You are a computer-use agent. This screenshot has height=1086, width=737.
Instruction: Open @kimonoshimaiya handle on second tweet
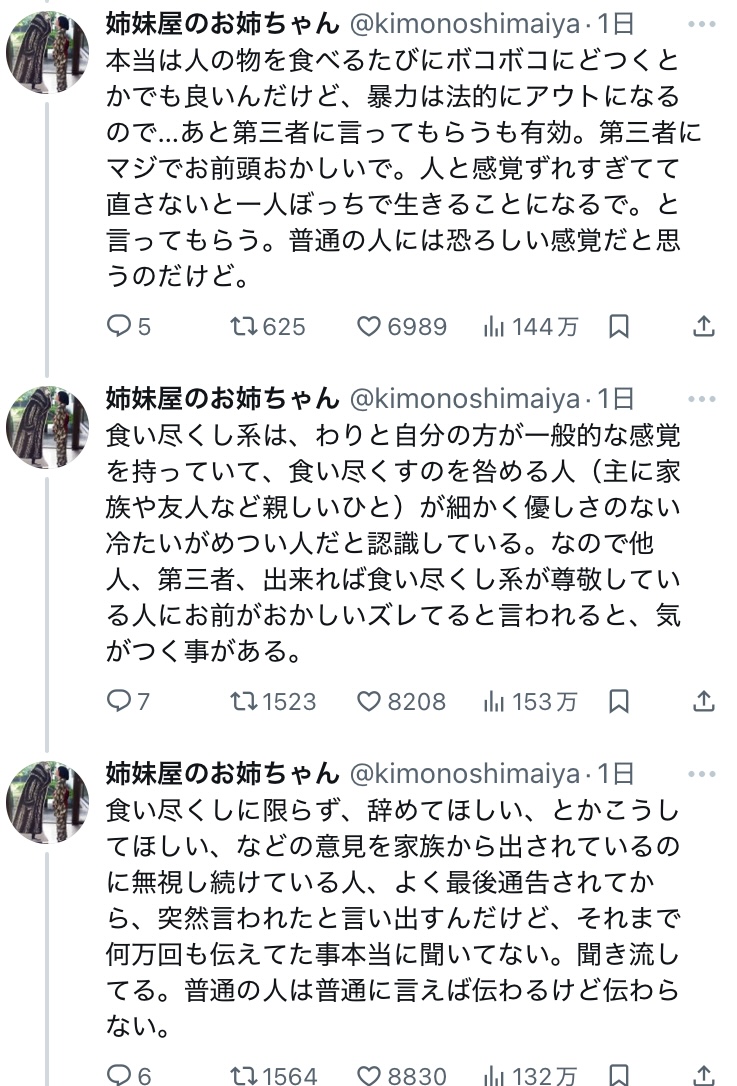pyautogui.click(x=463, y=399)
